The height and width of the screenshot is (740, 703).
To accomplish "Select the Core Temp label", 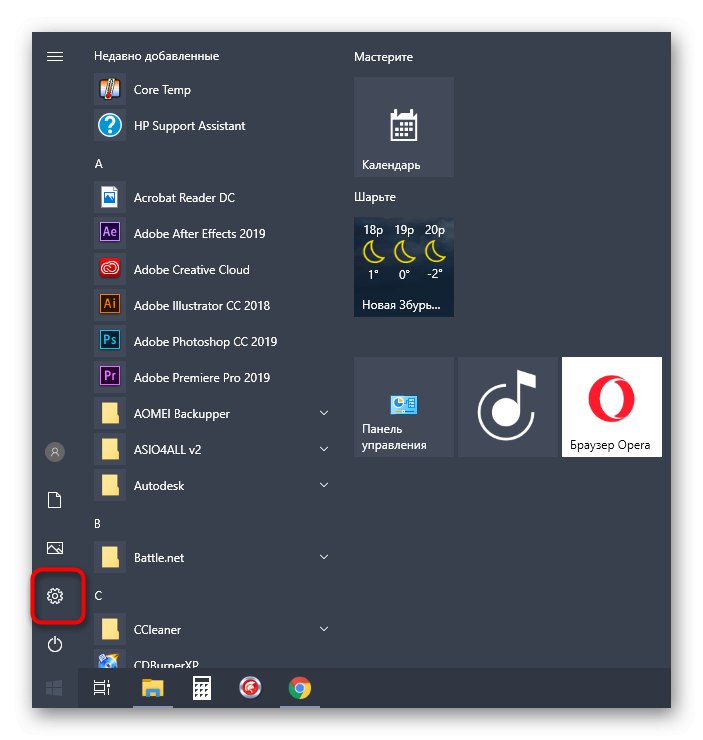I will pyautogui.click(x=162, y=90).
